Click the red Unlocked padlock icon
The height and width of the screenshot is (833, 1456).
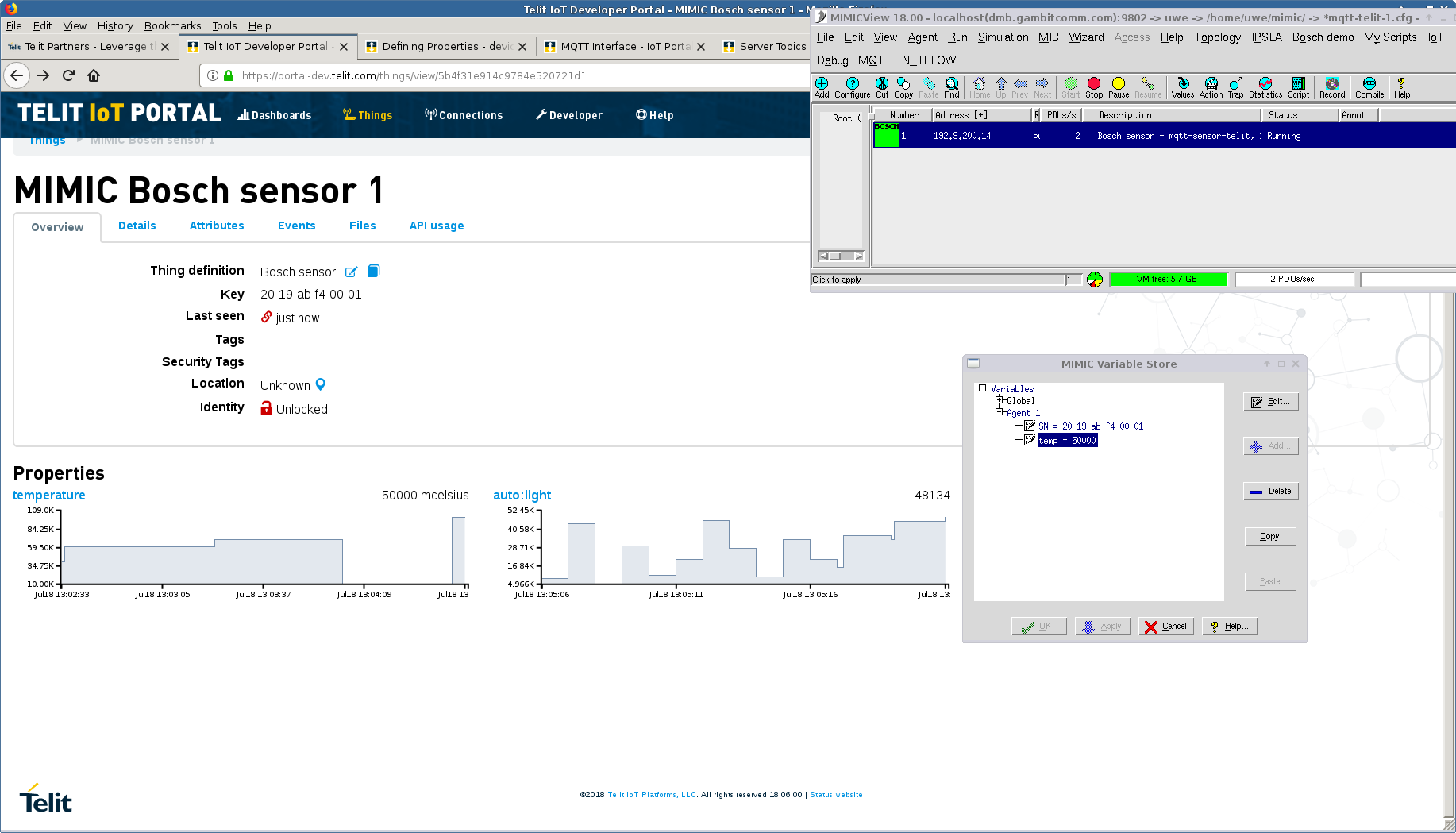point(267,407)
